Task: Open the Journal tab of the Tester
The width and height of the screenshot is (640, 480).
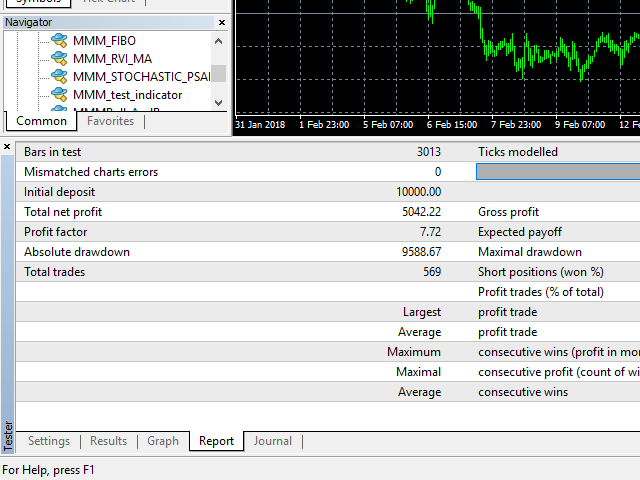Action: [x=273, y=441]
